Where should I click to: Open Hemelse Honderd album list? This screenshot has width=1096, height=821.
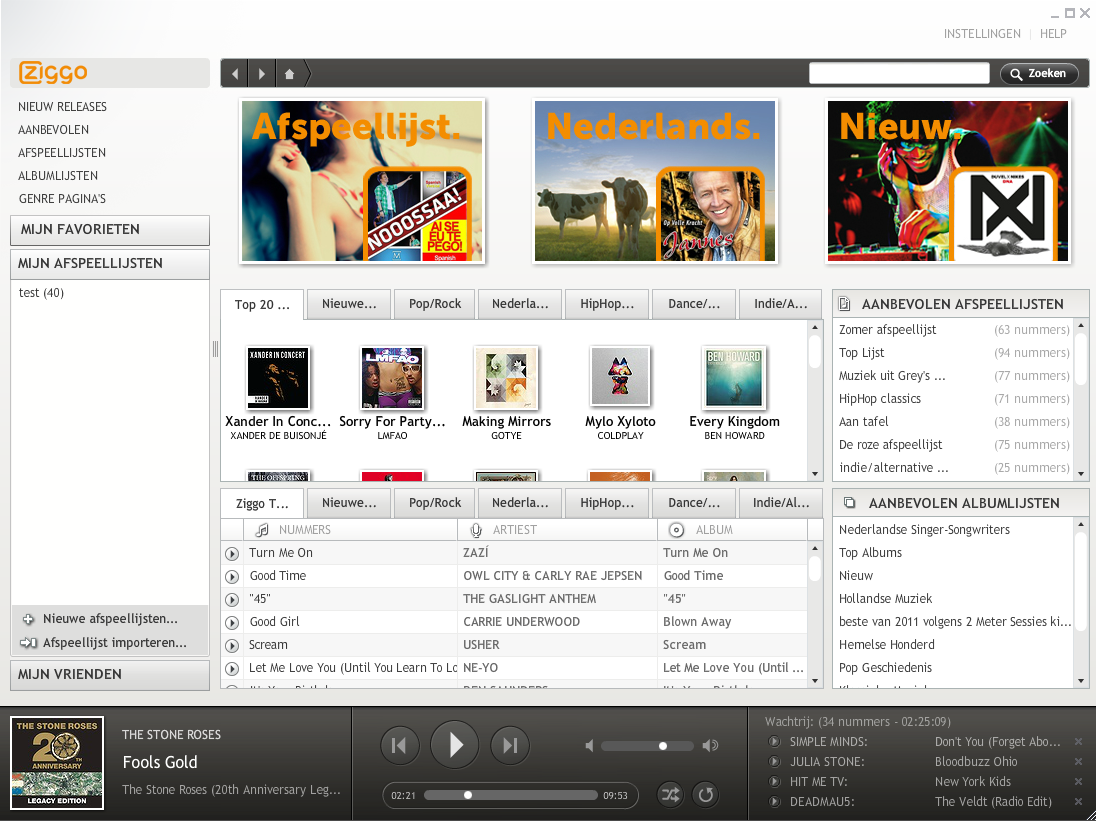tap(886, 645)
